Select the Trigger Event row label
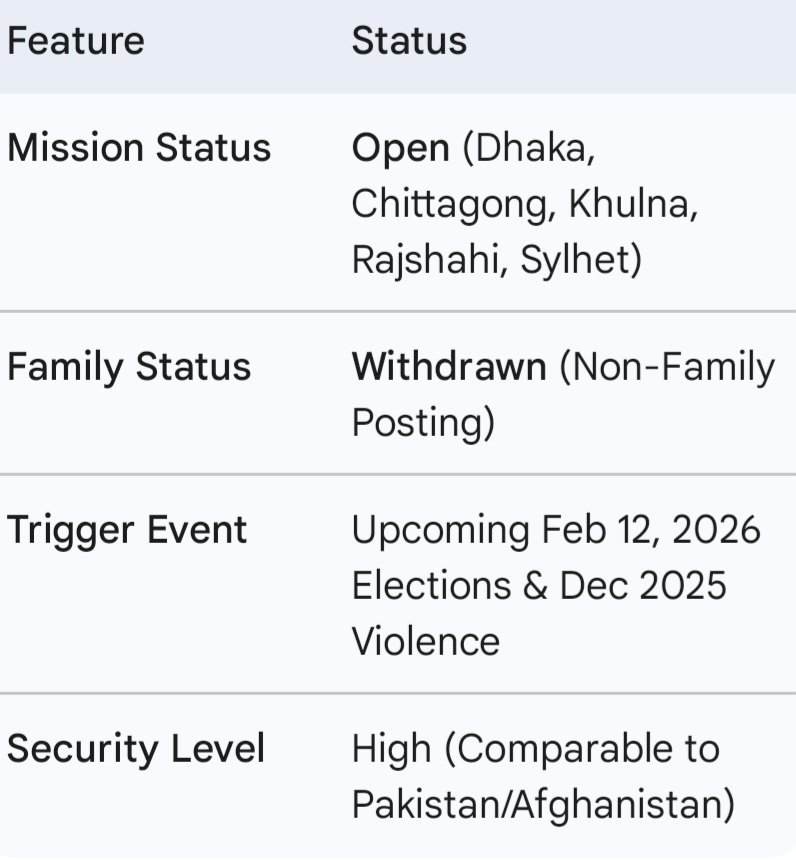 127,530
